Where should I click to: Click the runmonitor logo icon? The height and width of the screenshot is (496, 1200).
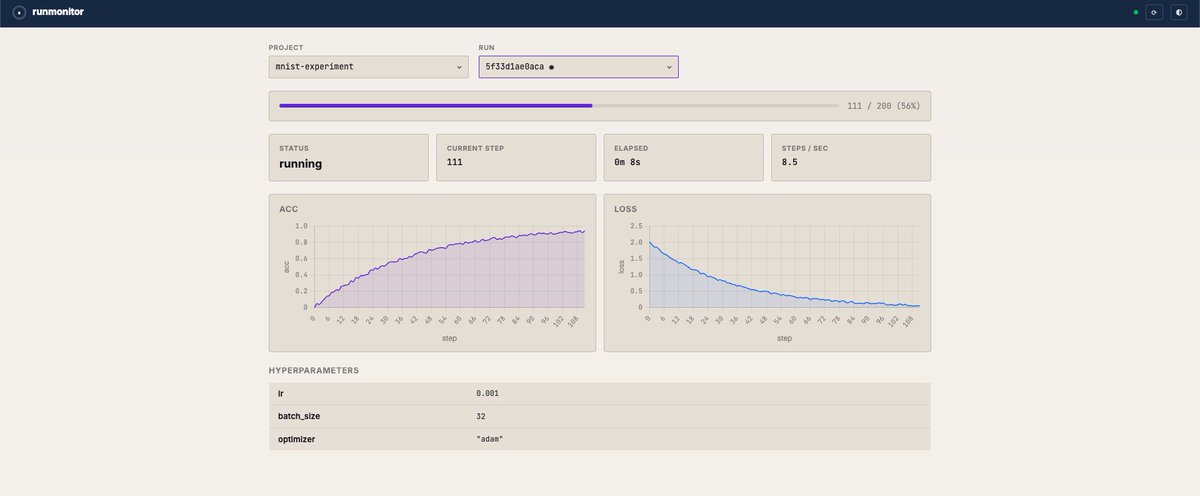(x=20, y=13)
